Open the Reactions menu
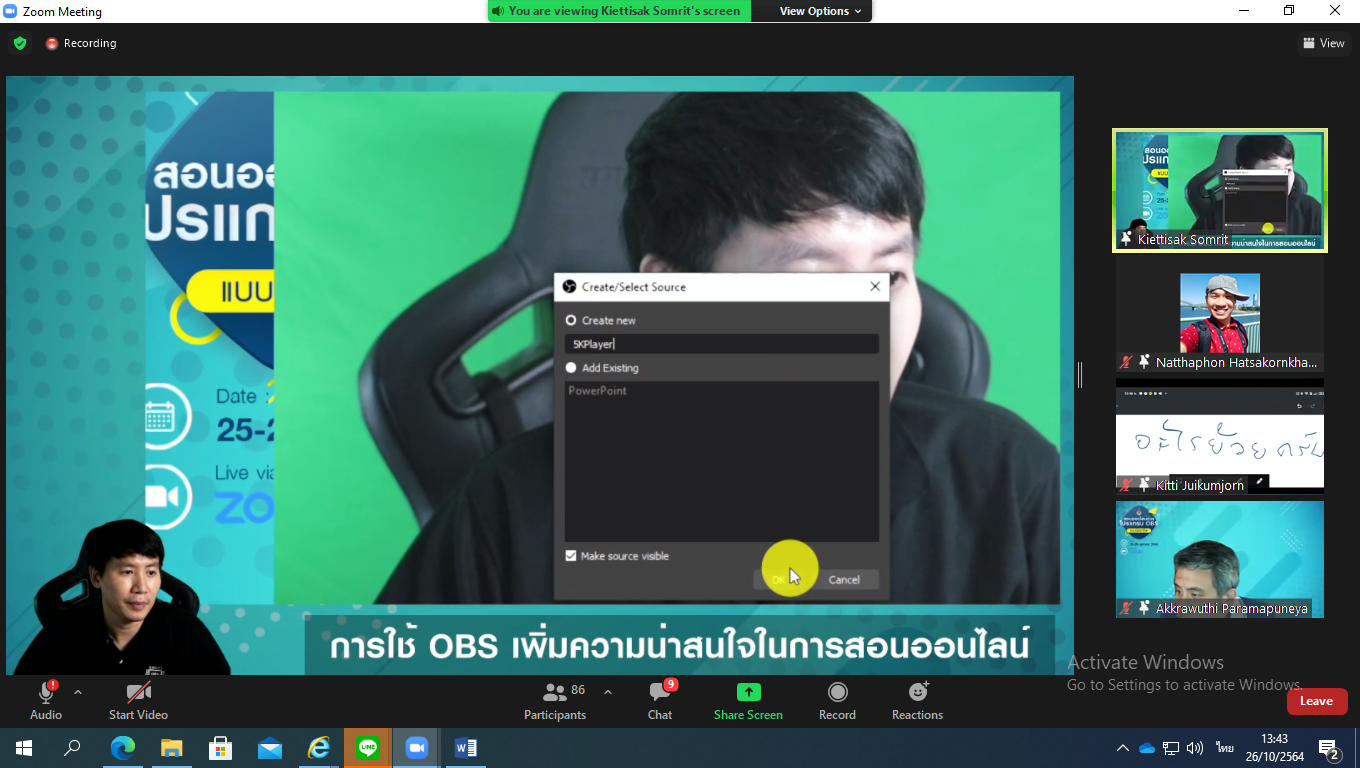 pos(917,700)
